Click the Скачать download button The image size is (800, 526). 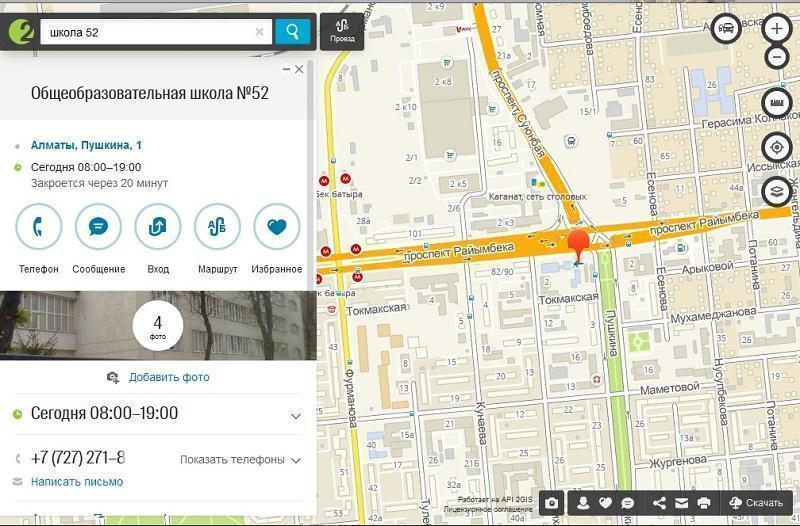(756, 503)
